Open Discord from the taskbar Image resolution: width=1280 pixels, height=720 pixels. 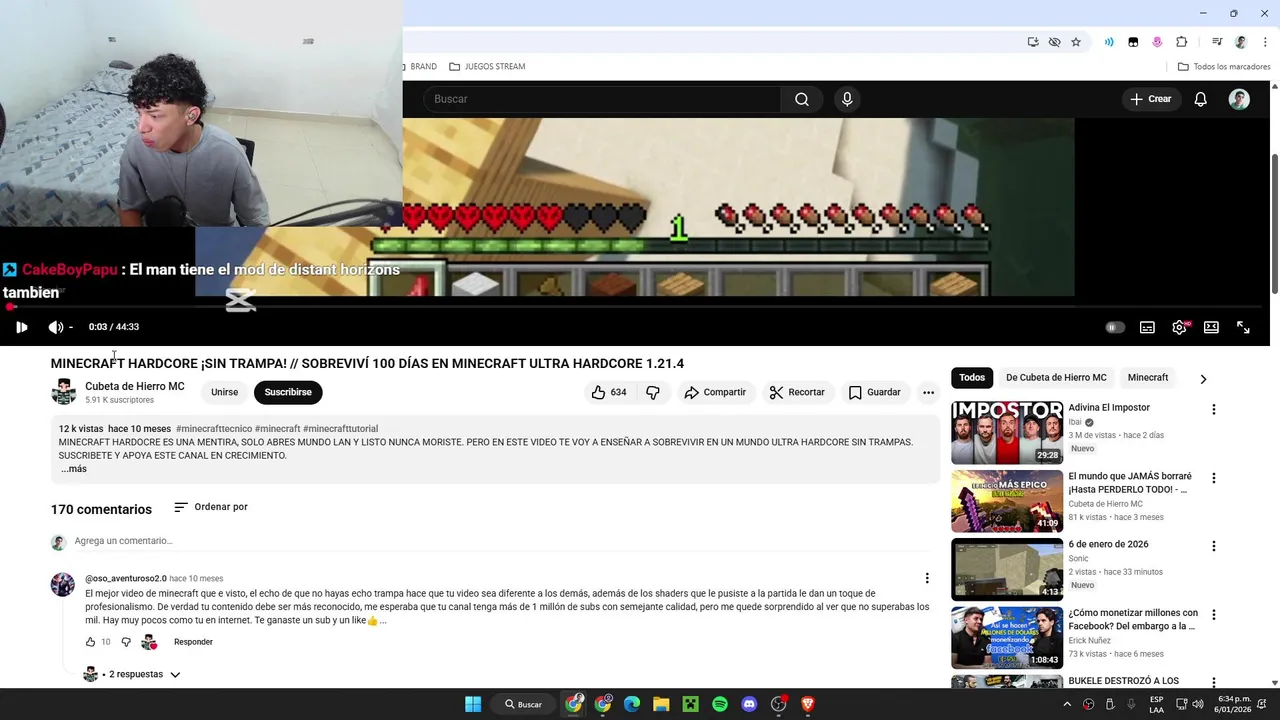(x=749, y=704)
